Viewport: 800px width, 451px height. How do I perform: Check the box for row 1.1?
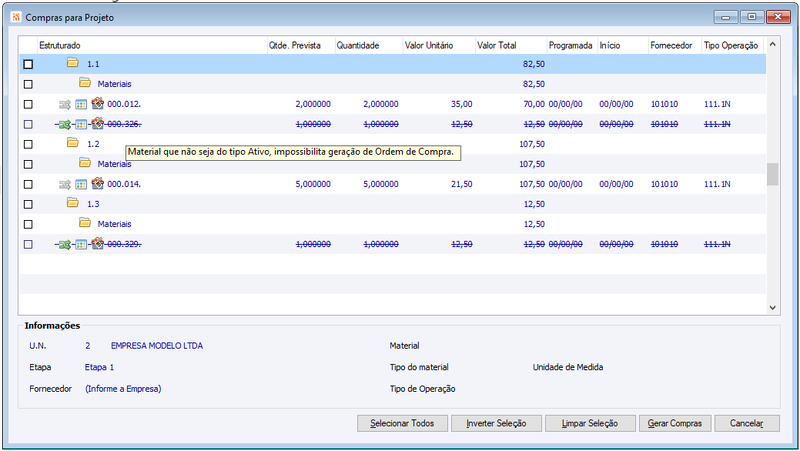28,64
